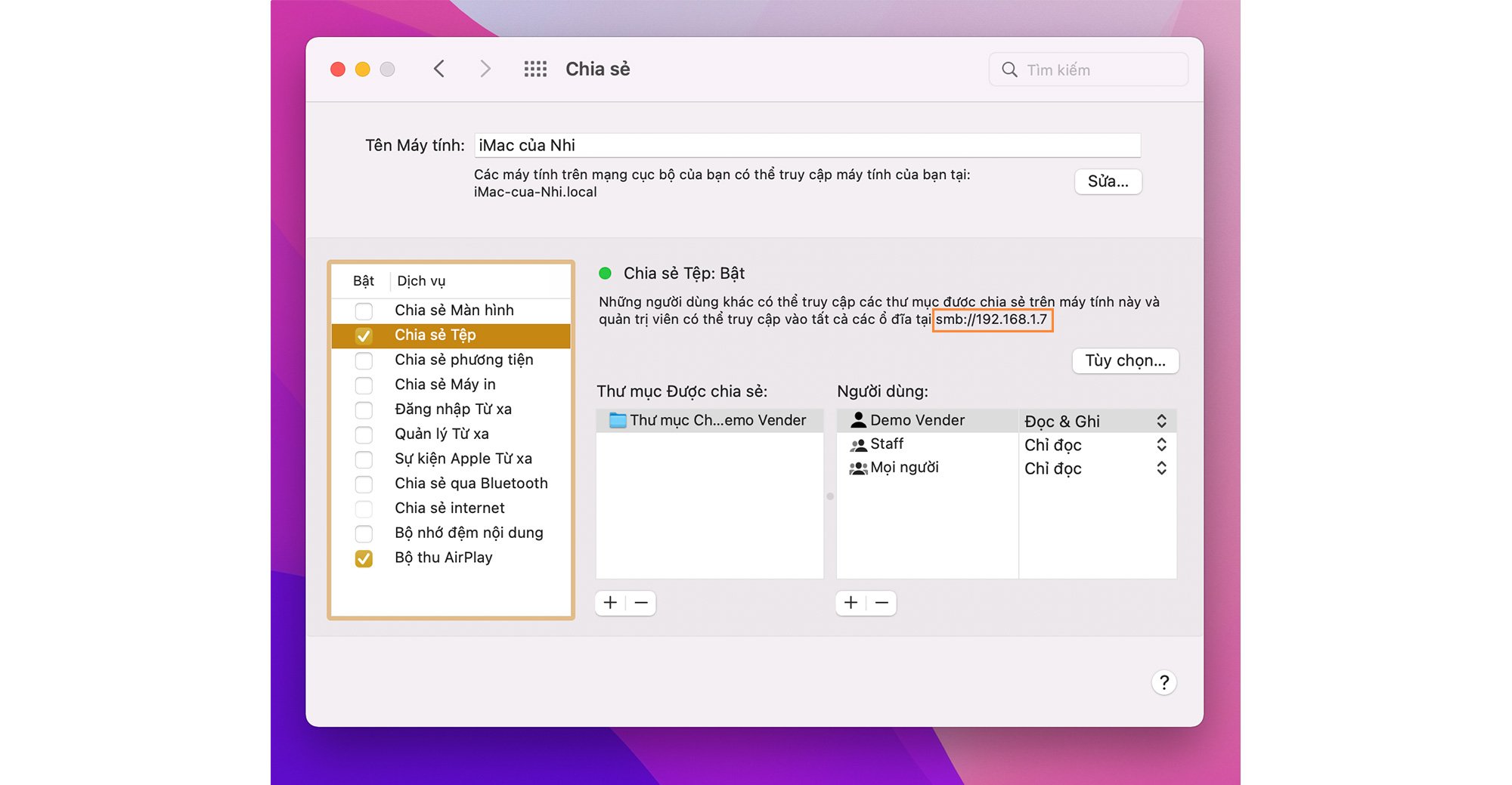Uncheck Chia sẻ Tệp checkbox
This screenshot has width=1512, height=785.
pyautogui.click(x=364, y=335)
